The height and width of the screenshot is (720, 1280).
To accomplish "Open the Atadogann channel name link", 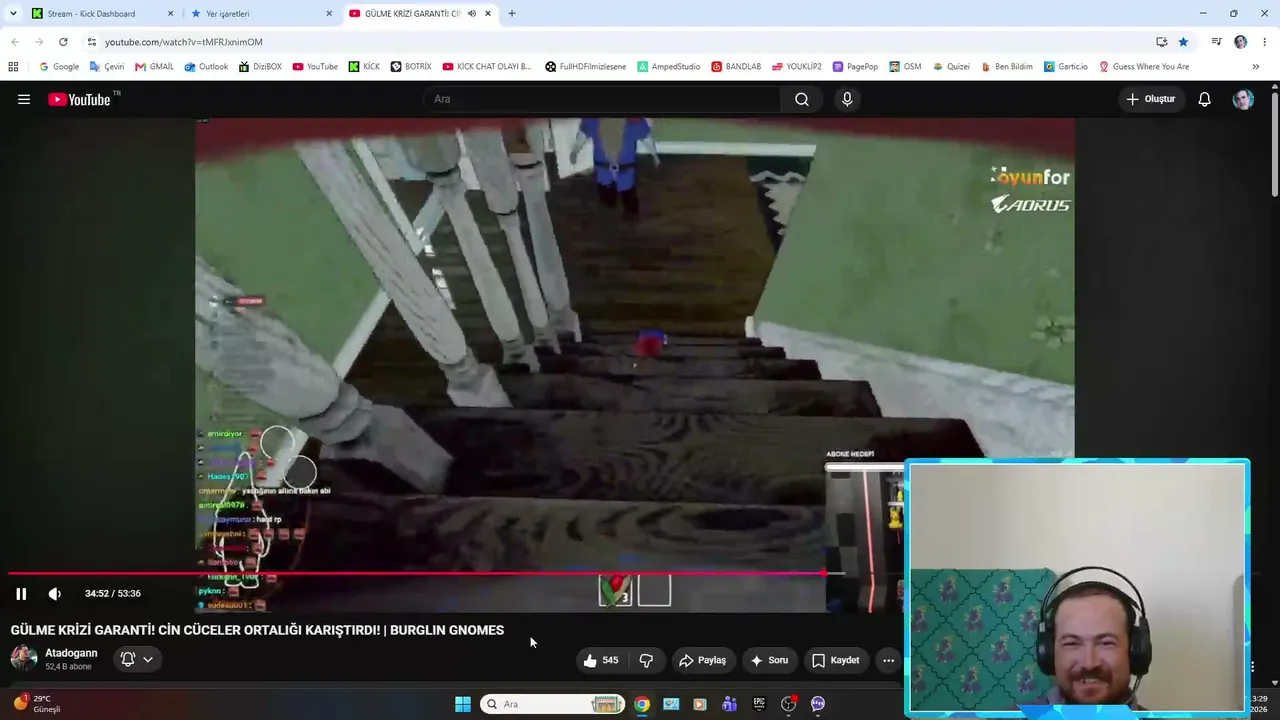I will click(x=71, y=653).
